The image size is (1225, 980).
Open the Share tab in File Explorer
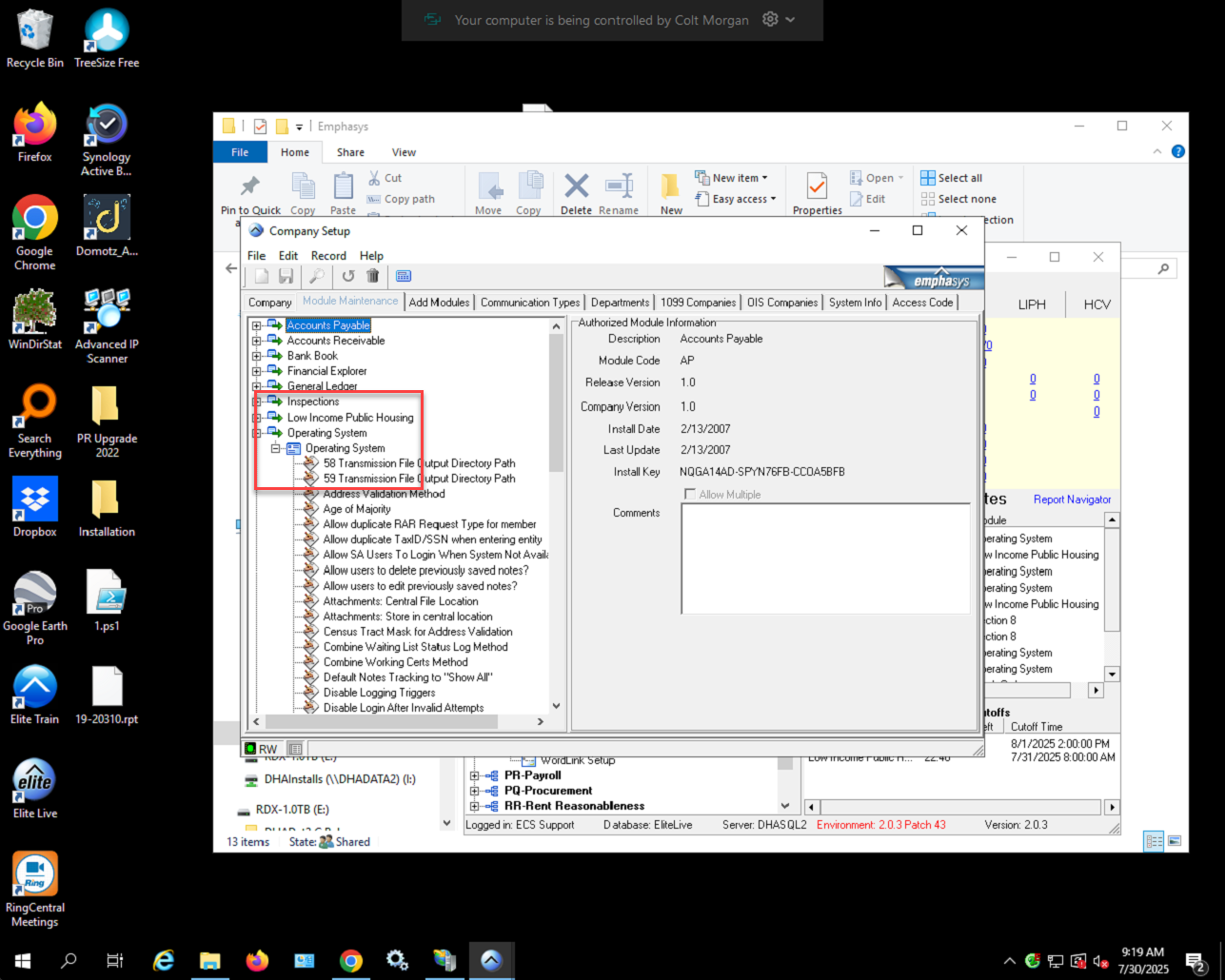coord(350,152)
